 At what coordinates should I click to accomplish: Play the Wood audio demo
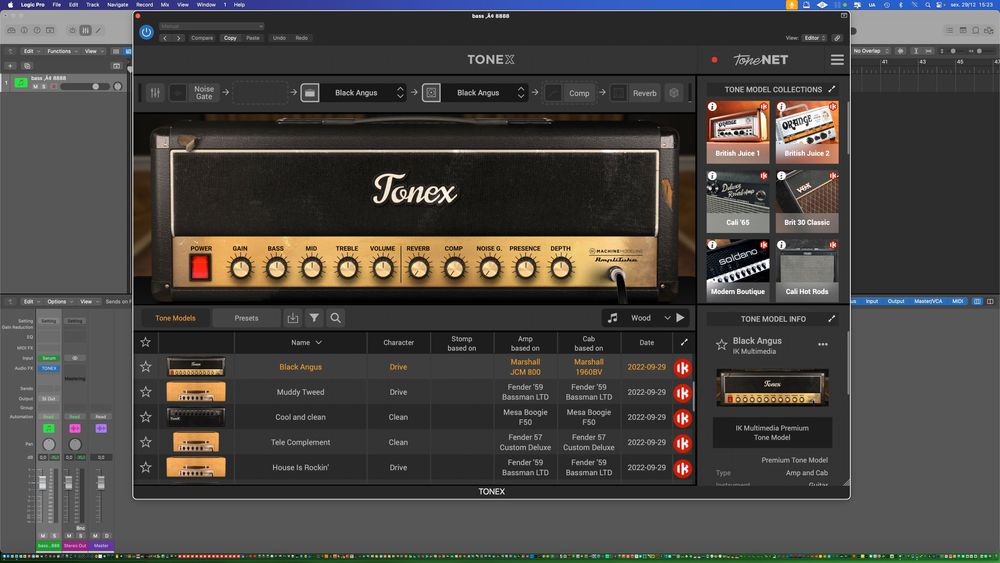click(x=681, y=318)
